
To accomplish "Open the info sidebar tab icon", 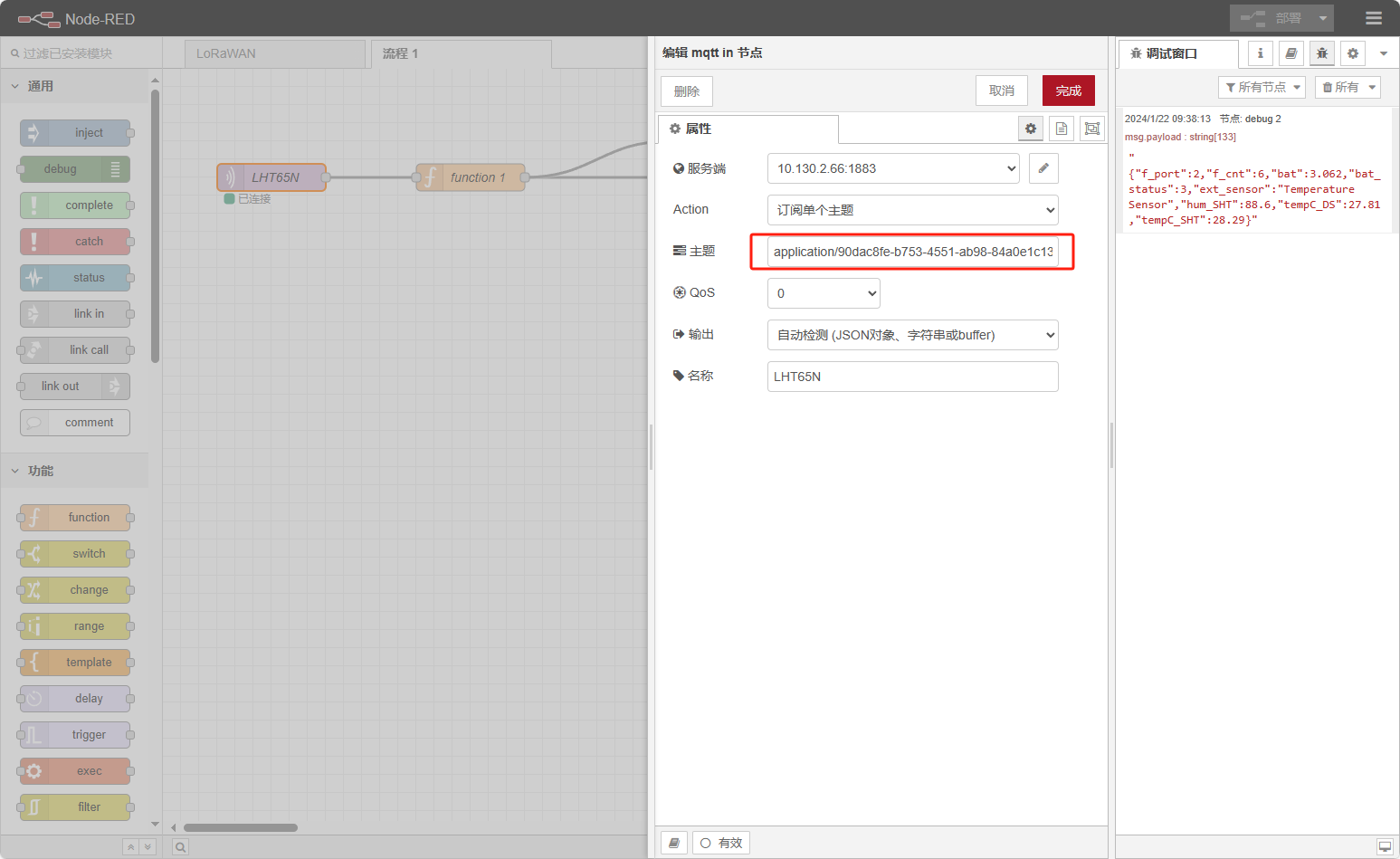I will [1260, 53].
